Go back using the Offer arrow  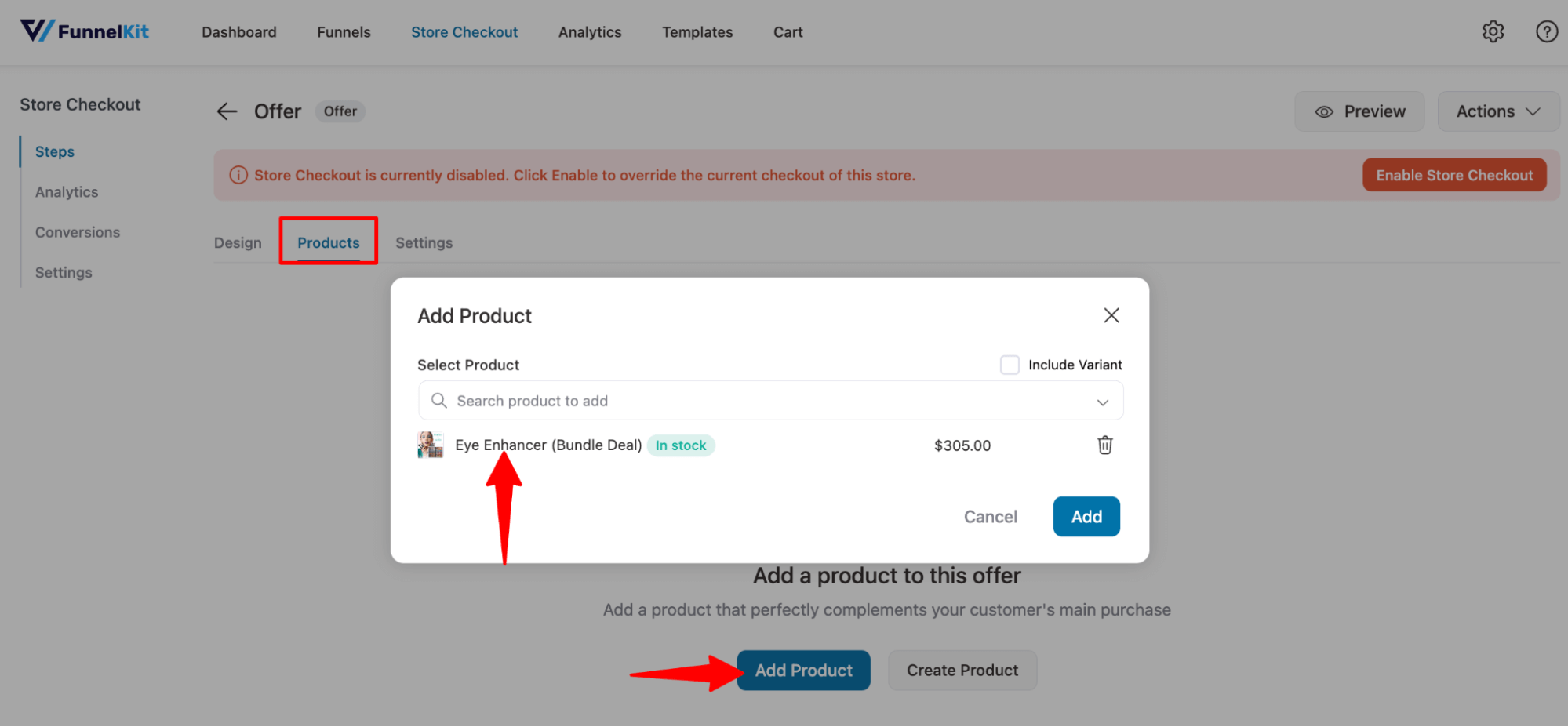coord(227,111)
